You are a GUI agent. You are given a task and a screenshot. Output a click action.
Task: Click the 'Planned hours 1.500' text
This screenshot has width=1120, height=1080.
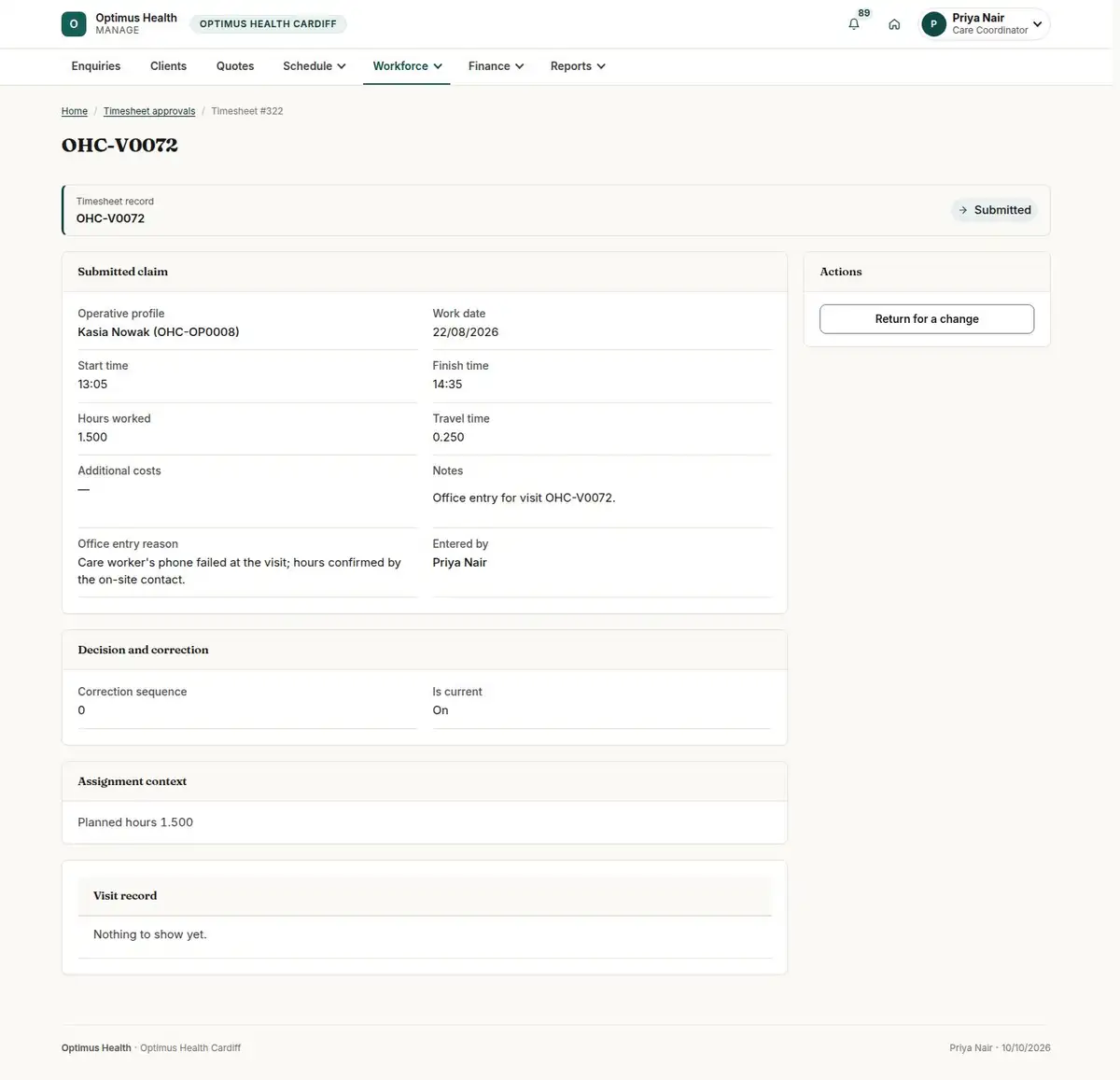click(135, 822)
